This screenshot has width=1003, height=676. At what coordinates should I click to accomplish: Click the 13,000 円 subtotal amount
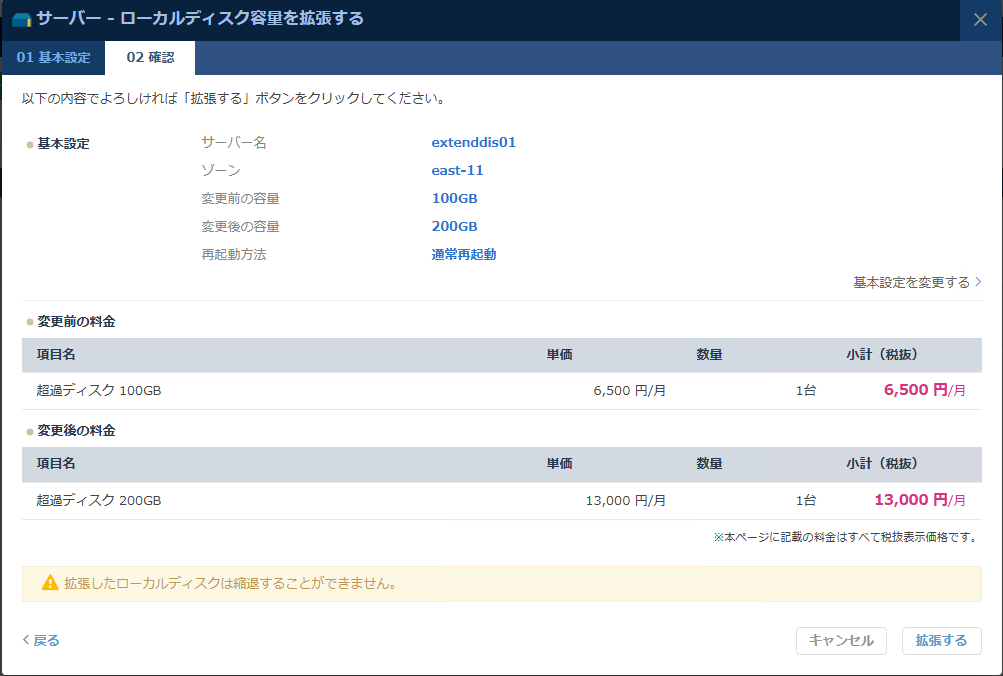910,499
